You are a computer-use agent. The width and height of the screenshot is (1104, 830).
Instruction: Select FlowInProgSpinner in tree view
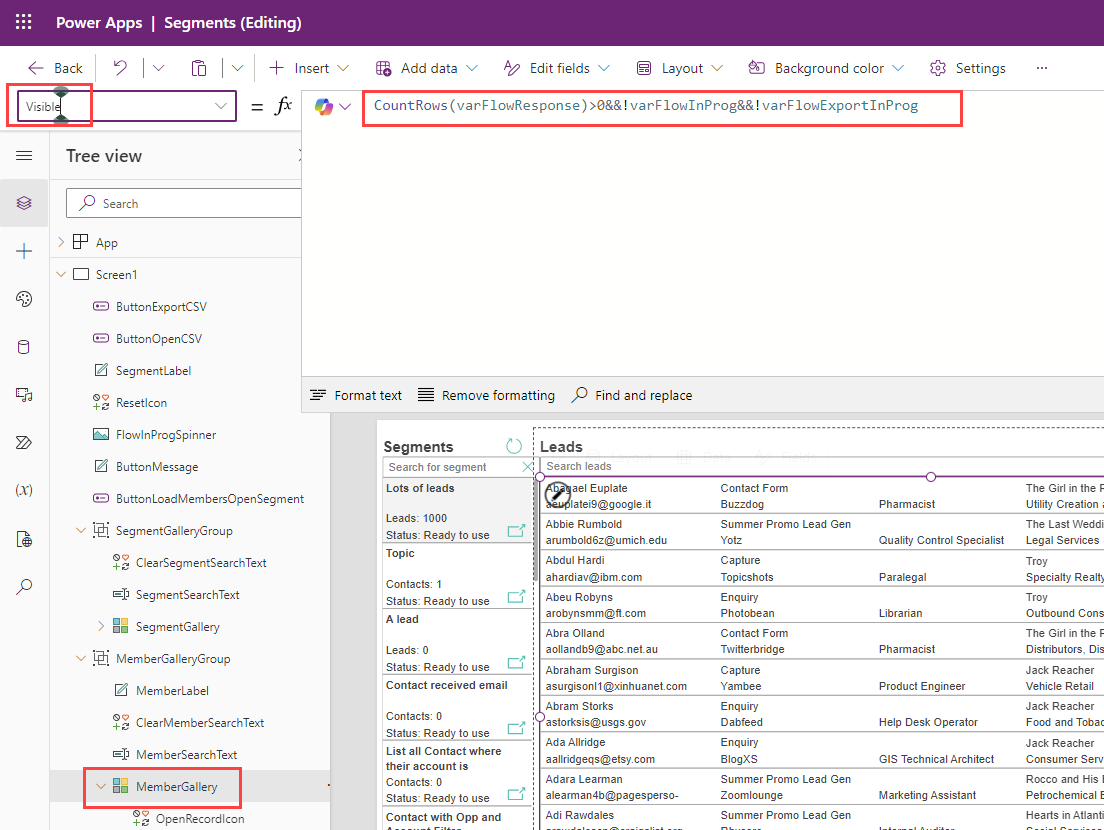pyautogui.click(x=166, y=435)
